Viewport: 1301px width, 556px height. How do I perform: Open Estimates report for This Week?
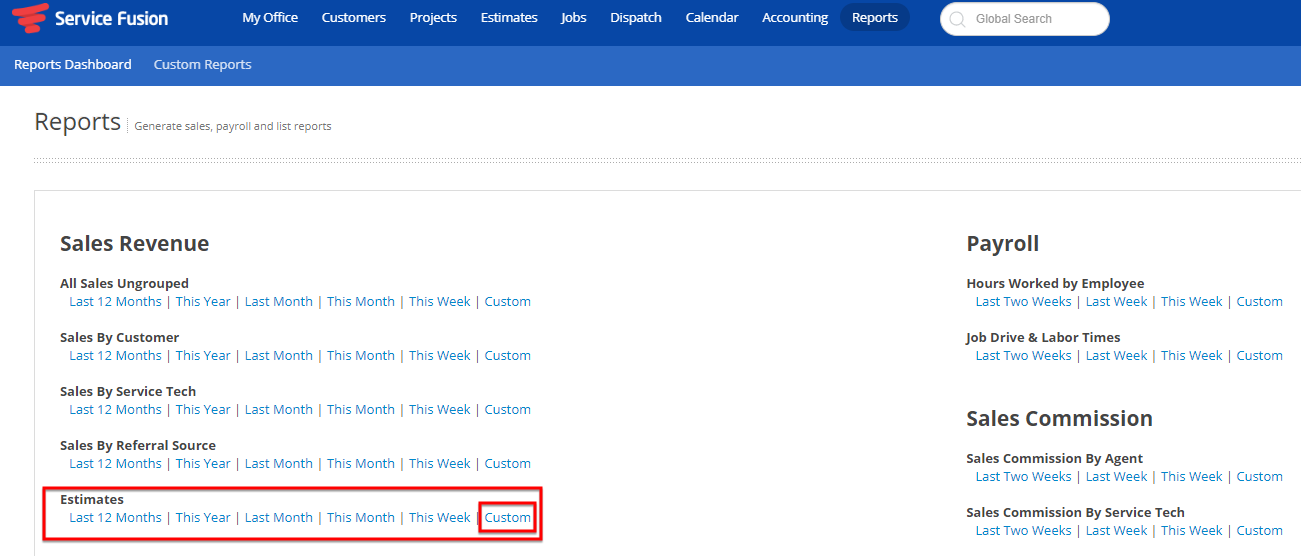440,518
